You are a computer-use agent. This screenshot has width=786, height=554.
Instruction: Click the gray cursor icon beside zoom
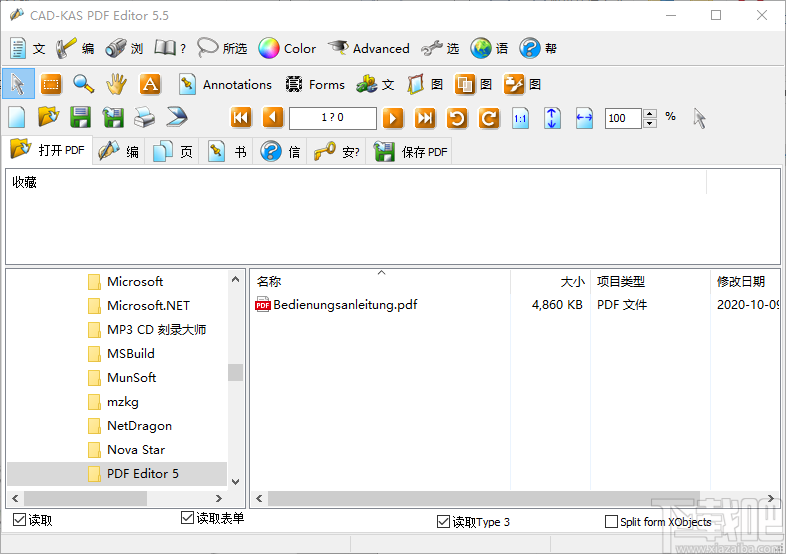pyautogui.click(x=700, y=118)
